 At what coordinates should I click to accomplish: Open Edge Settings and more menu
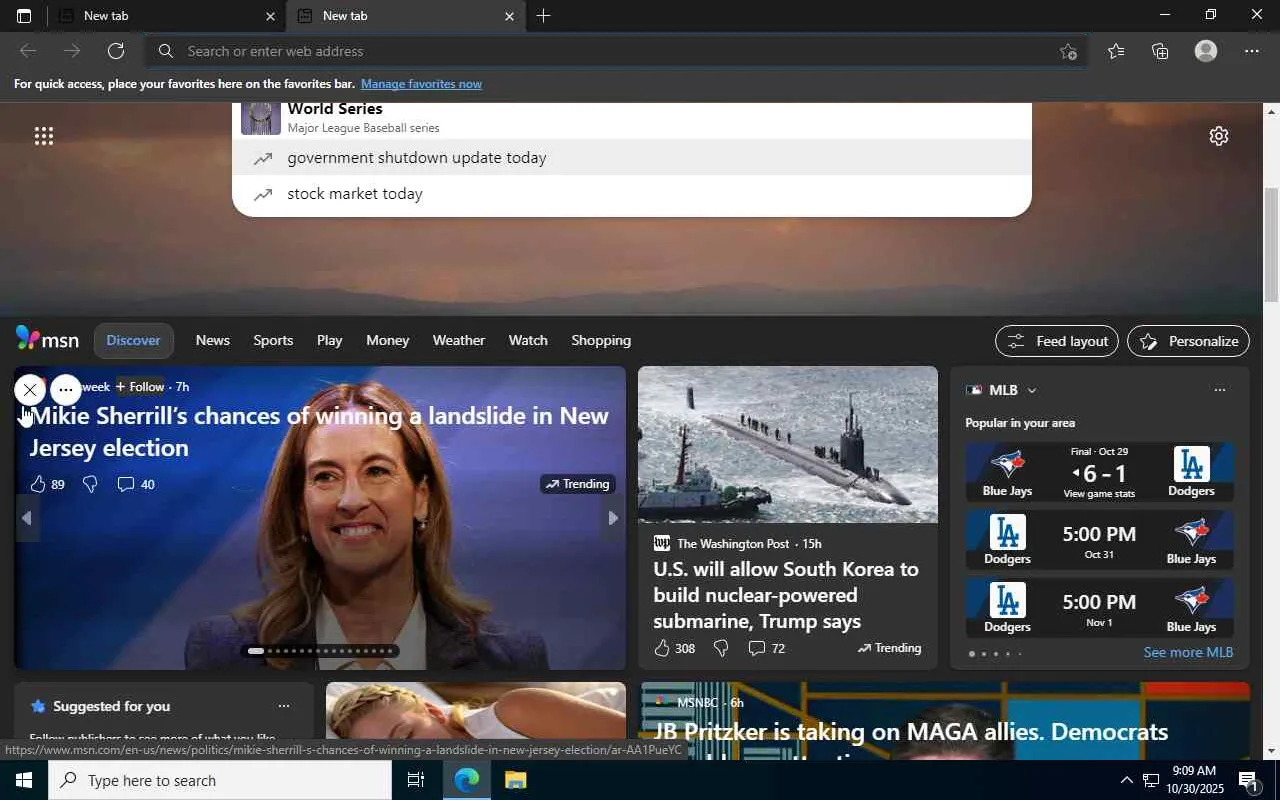coord(1252,51)
